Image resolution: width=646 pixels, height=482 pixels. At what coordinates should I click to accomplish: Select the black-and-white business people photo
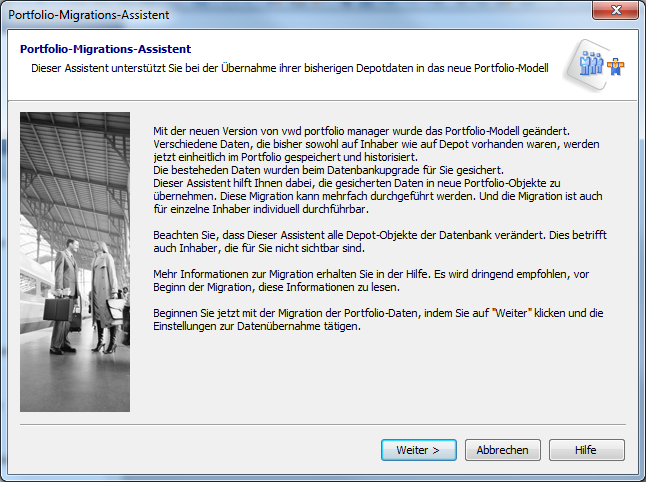(x=75, y=262)
